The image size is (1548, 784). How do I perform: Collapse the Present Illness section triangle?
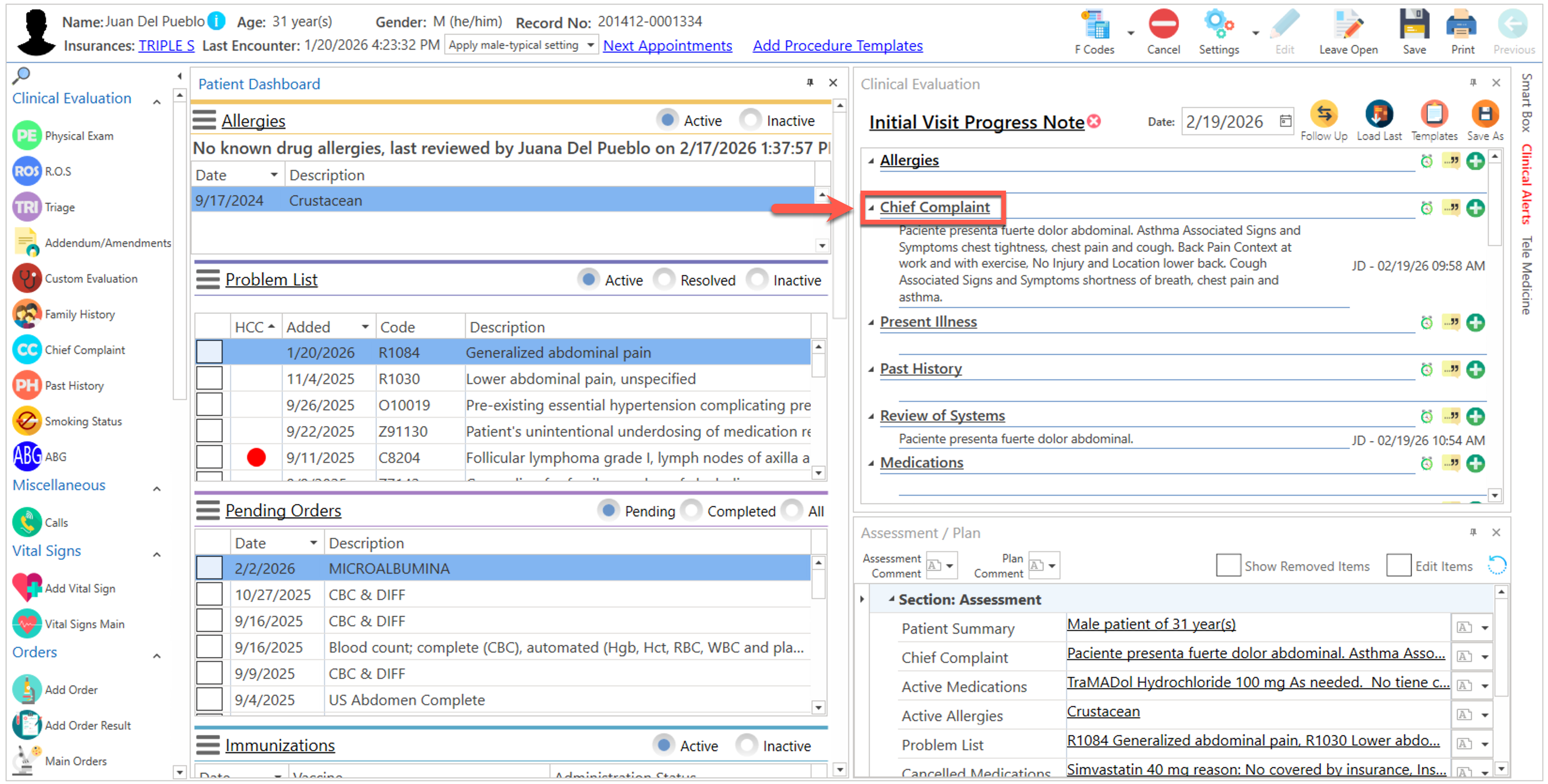click(x=870, y=323)
